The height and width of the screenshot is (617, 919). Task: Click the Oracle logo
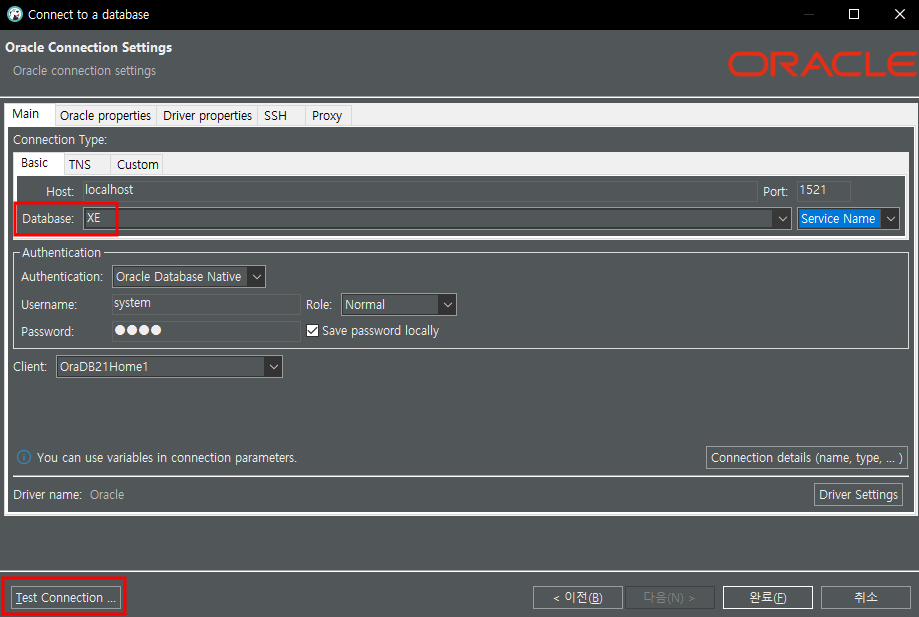pyautogui.click(x=822, y=64)
